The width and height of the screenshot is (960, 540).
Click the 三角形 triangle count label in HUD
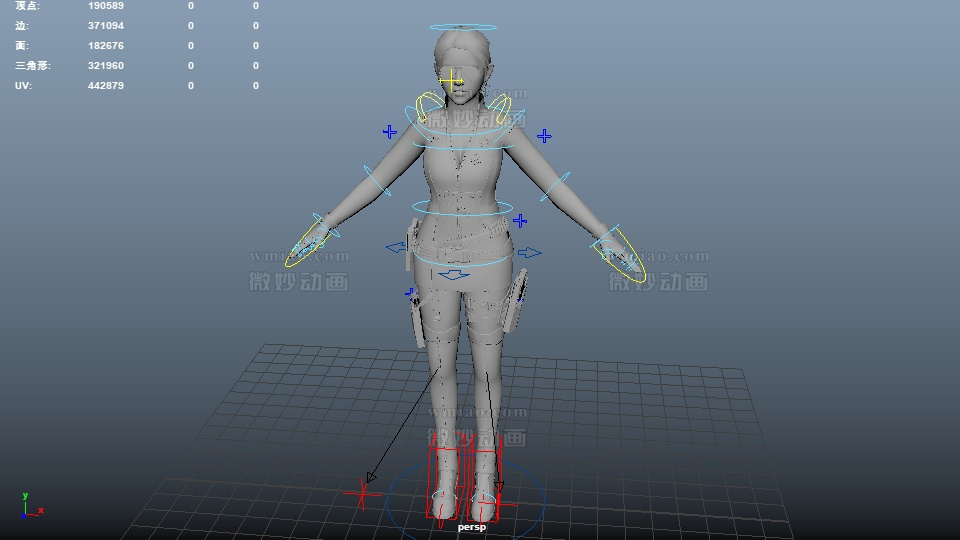click(32, 66)
